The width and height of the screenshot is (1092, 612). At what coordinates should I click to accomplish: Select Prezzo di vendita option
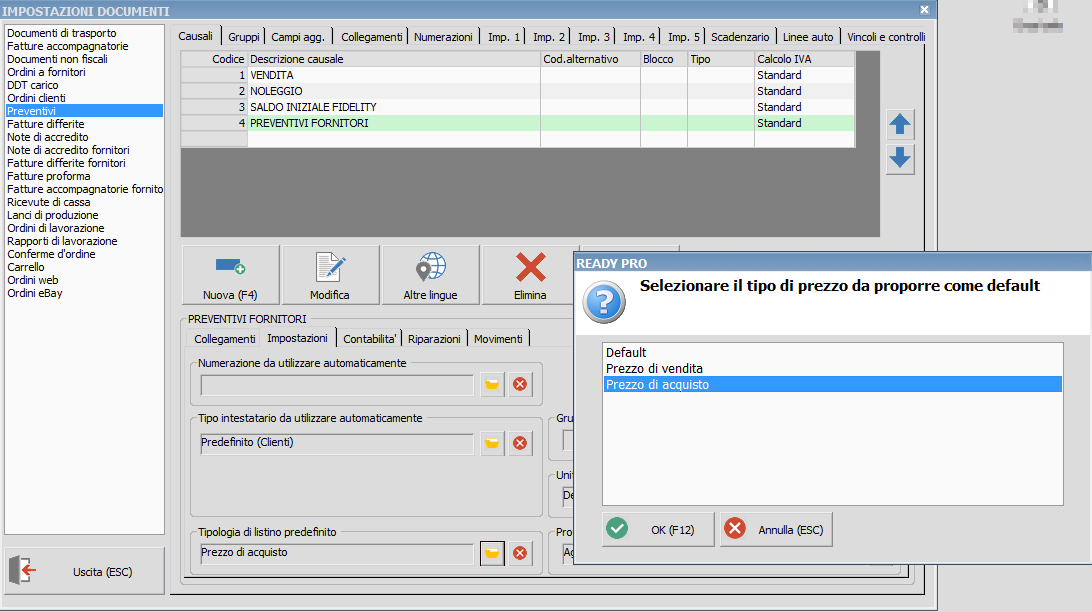tap(832, 368)
